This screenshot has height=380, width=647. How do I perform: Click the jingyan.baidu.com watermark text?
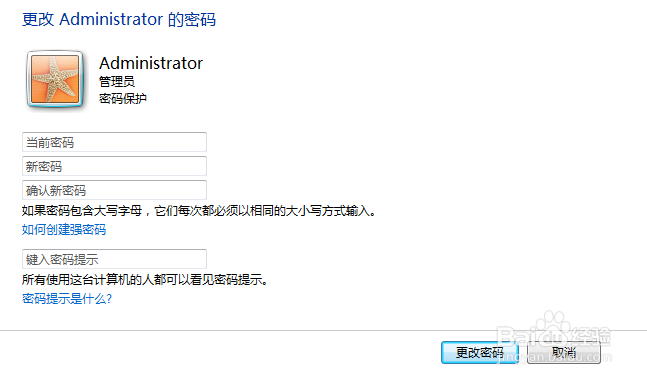pos(555,357)
